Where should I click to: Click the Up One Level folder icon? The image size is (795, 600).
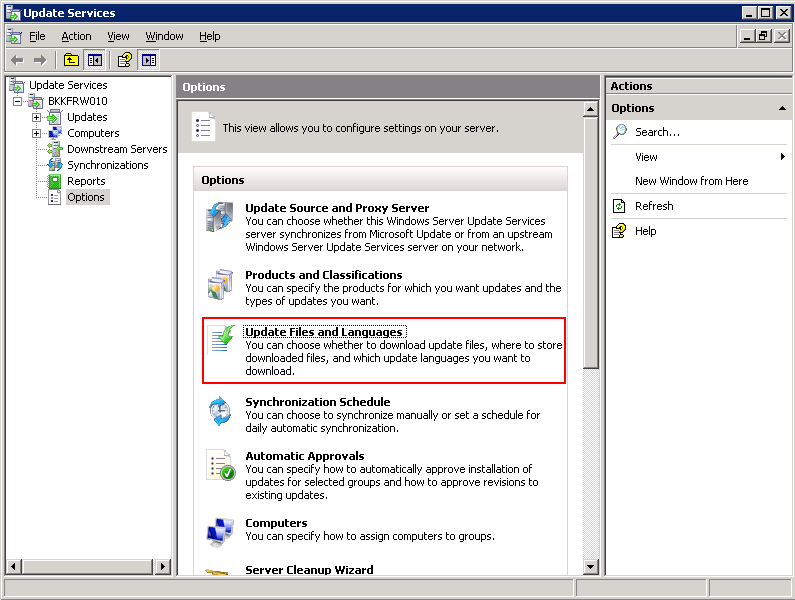click(71, 60)
